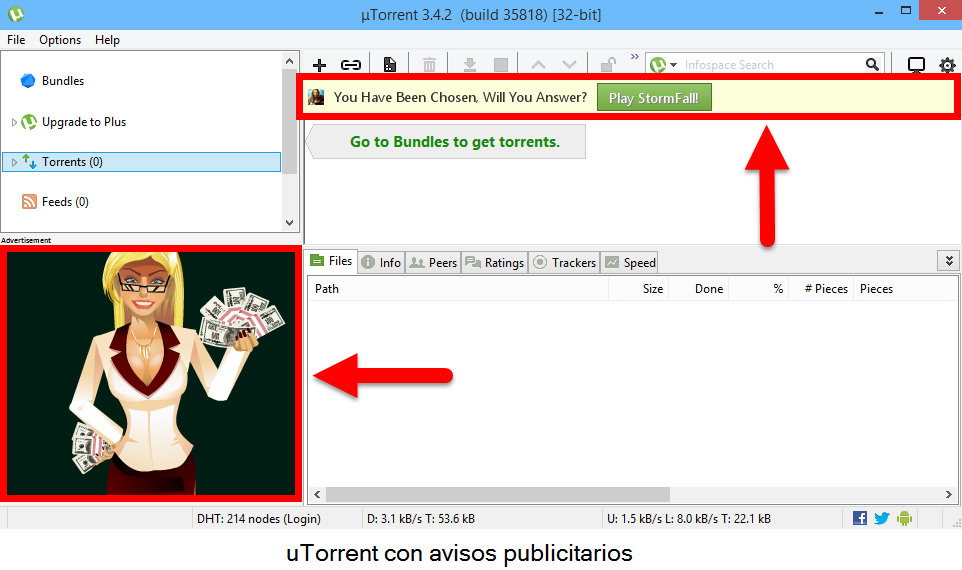Screen dimensions: 962x570
Task: Select Bundles in the sidebar
Action: point(63,81)
